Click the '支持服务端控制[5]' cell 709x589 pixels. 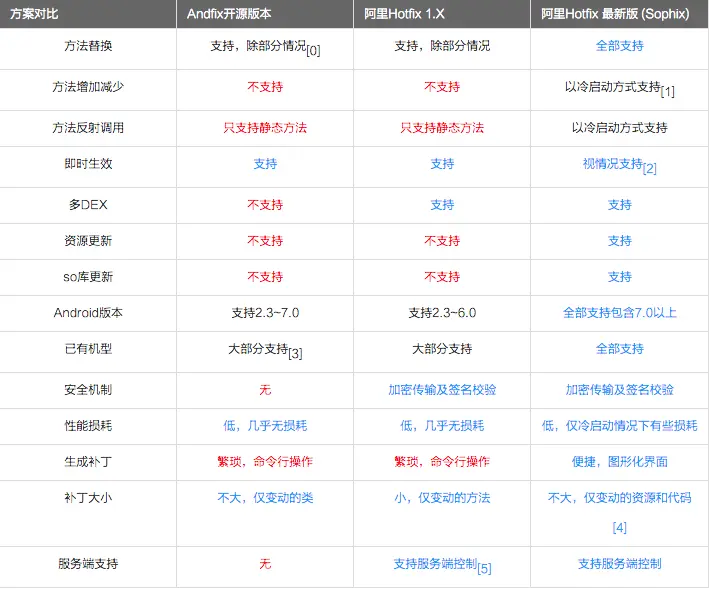[442, 565]
